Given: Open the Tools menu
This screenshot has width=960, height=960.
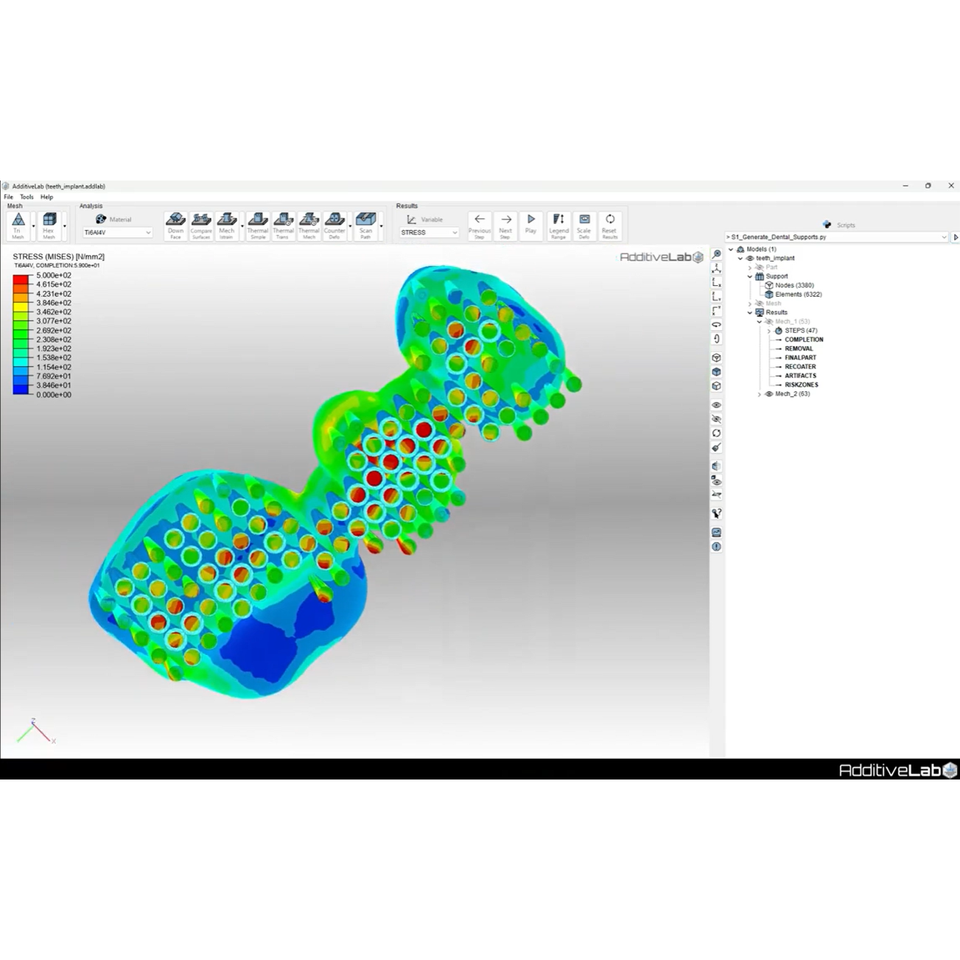Looking at the screenshot, I should (27, 197).
